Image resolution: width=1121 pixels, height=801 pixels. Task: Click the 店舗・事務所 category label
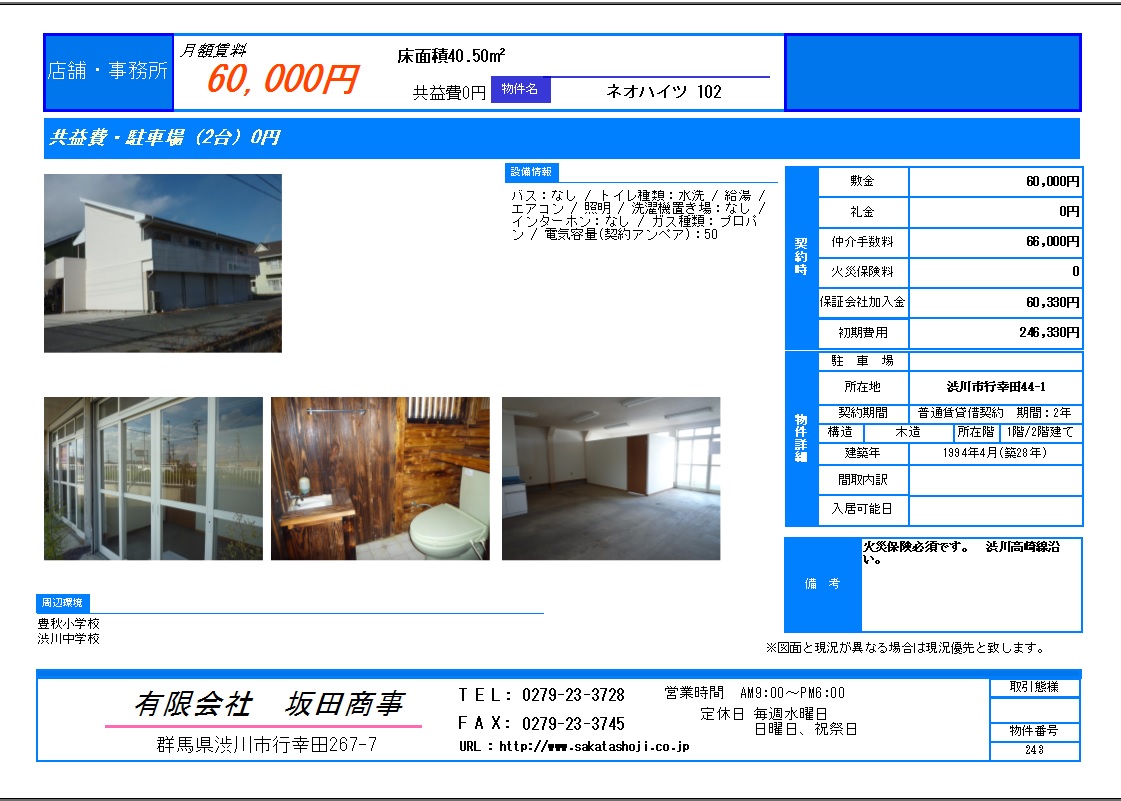point(109,72)
